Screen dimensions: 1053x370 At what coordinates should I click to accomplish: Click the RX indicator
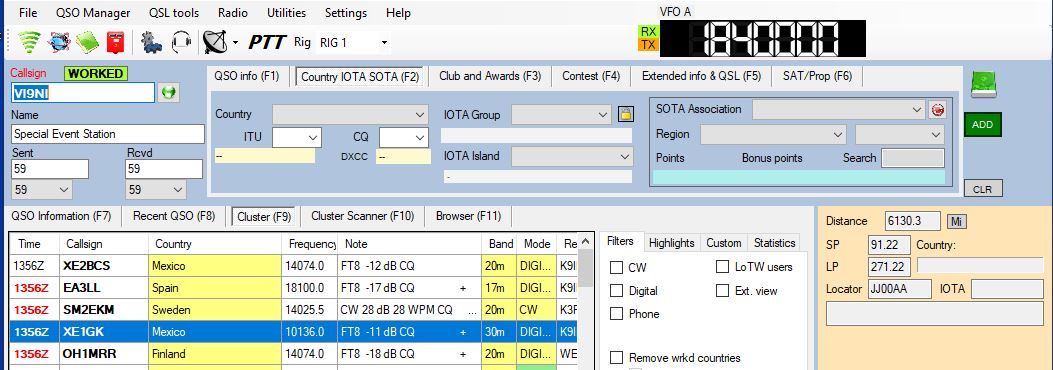click(x=648, y=32)
